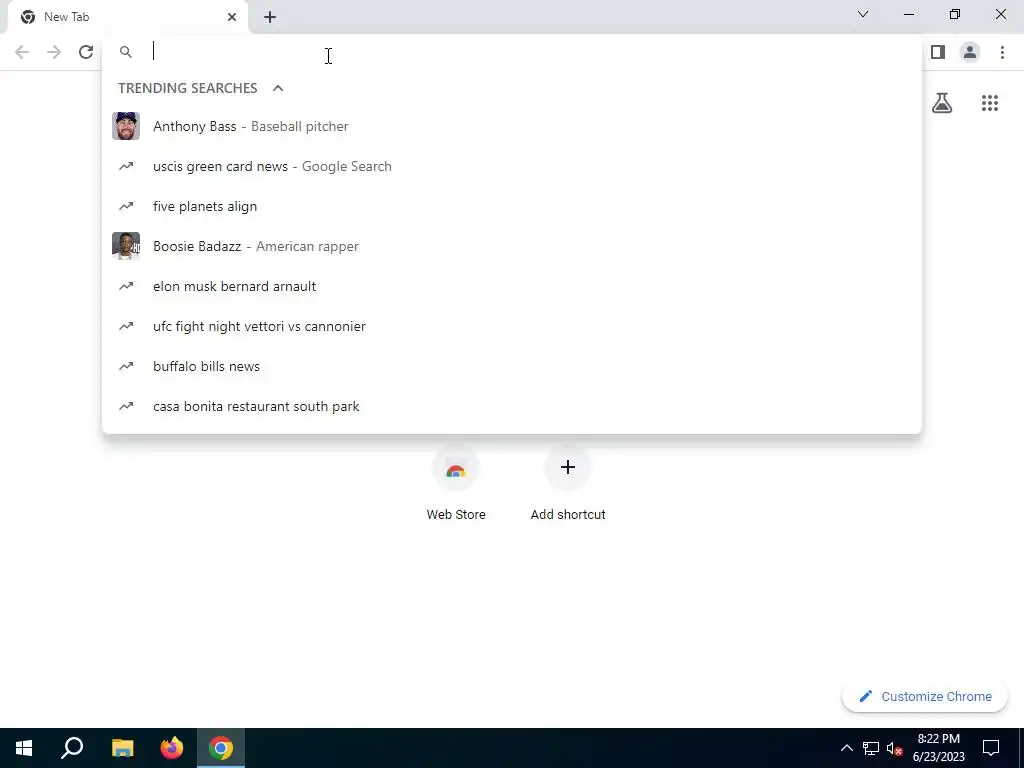Open the tab search dropdown arrow

(x=863, y=14)
